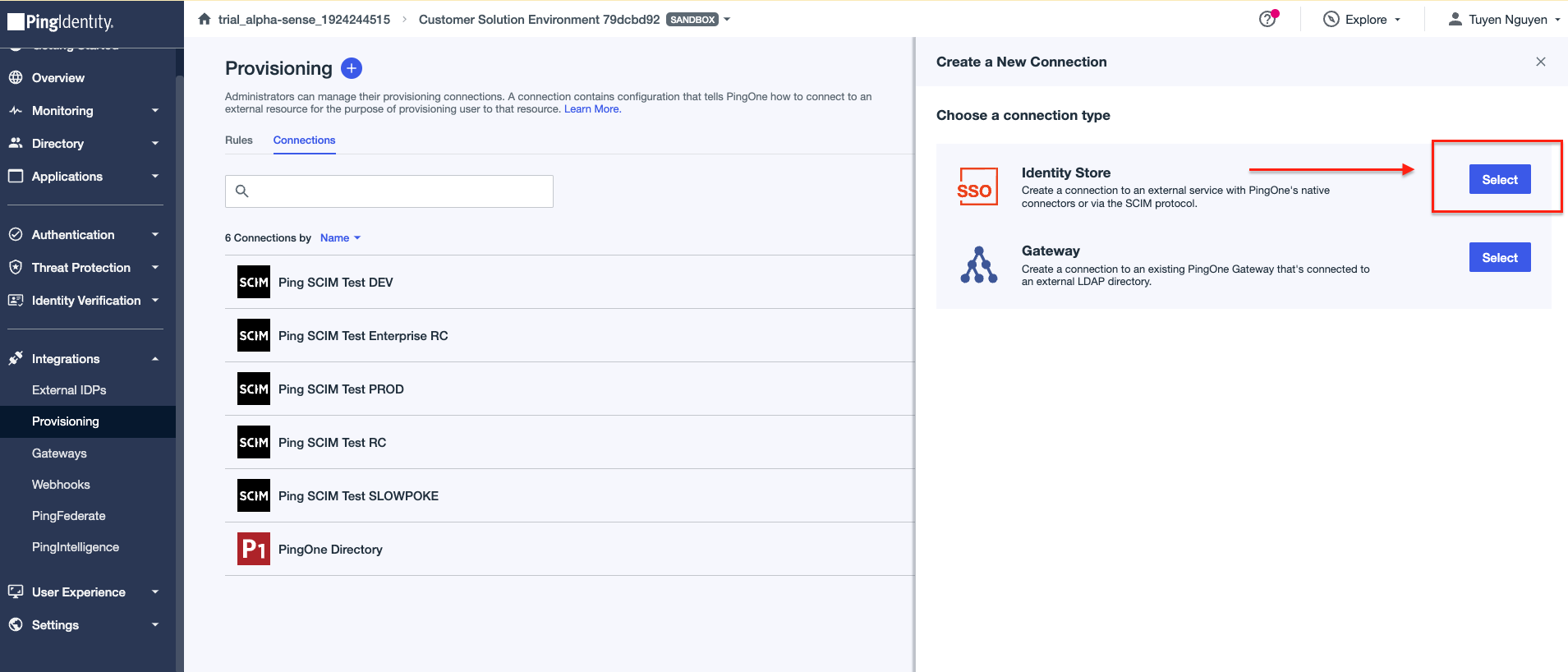Click the Explore compass icon
The width and height of the screenshot is (1568, 672).
(1331, 19)
